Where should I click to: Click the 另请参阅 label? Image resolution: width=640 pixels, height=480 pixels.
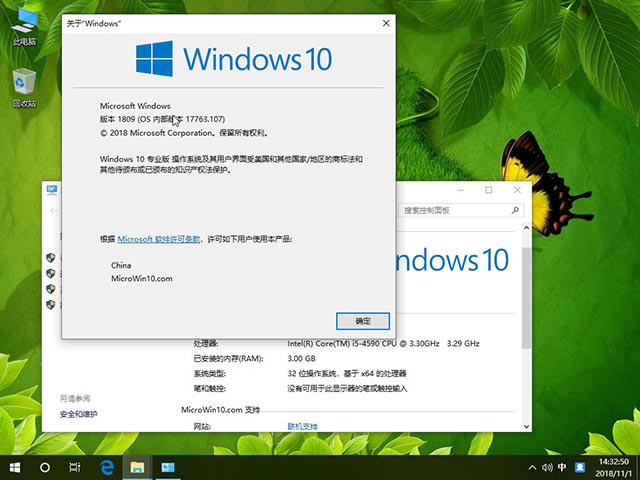click(x=75, y=399)
